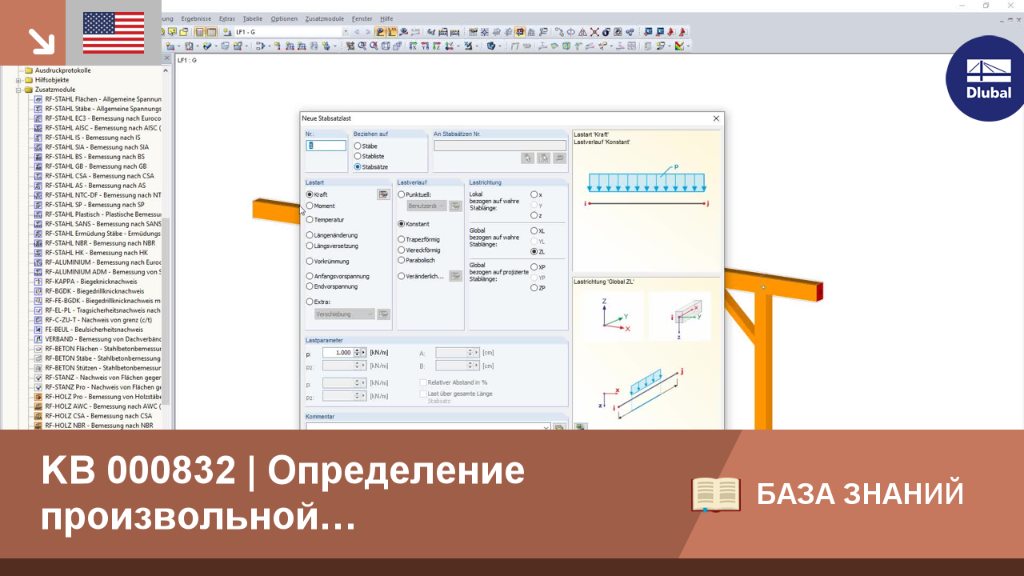Select the Moment load type radio
This screenshot has height=576, width=1024.
coord(310,206)
